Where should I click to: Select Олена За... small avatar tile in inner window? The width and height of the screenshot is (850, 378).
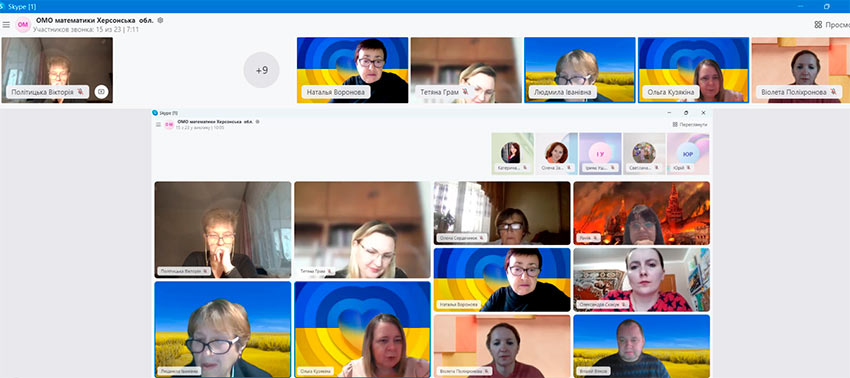click(x=556, y=153)
